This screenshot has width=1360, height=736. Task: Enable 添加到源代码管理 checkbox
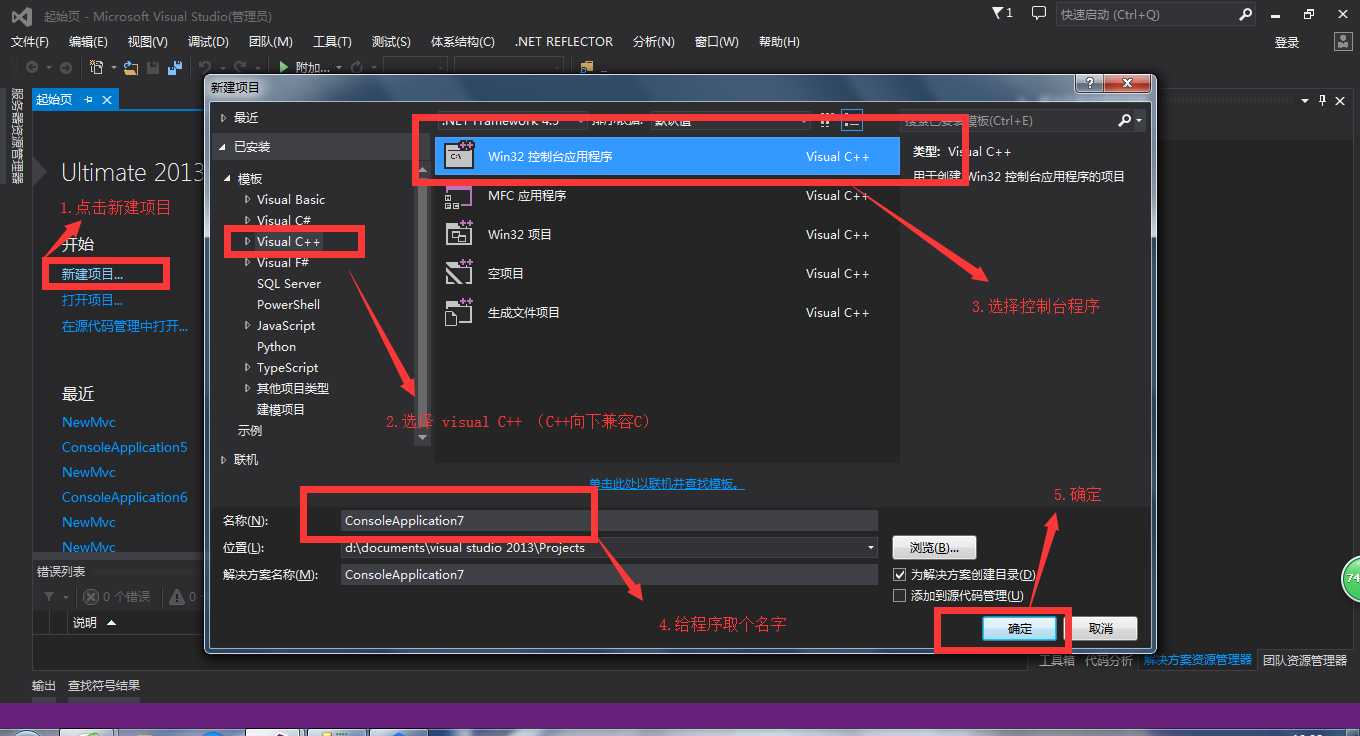[899, 595]
